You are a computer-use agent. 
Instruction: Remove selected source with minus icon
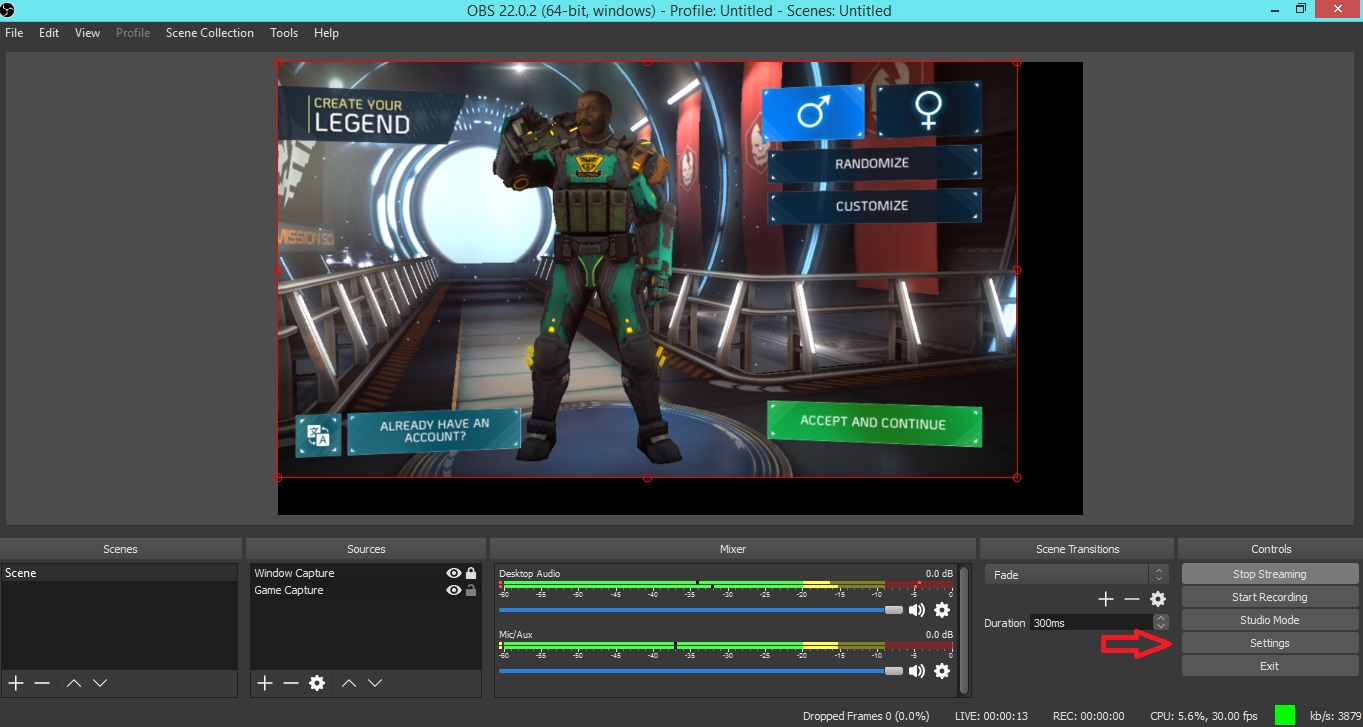(291, 683)
